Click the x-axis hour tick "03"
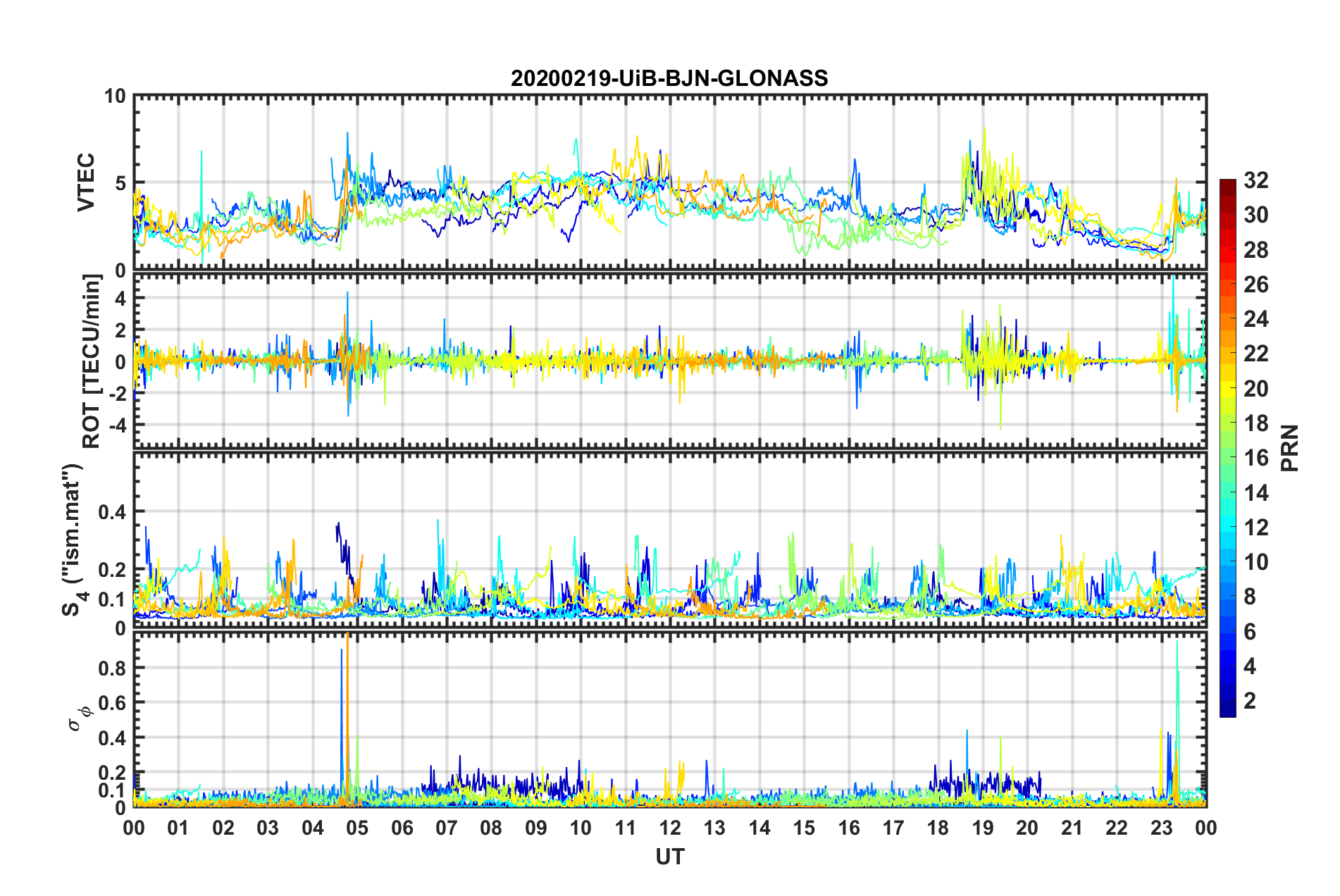The image size is (1340, 896). click(x=268, y=828)
